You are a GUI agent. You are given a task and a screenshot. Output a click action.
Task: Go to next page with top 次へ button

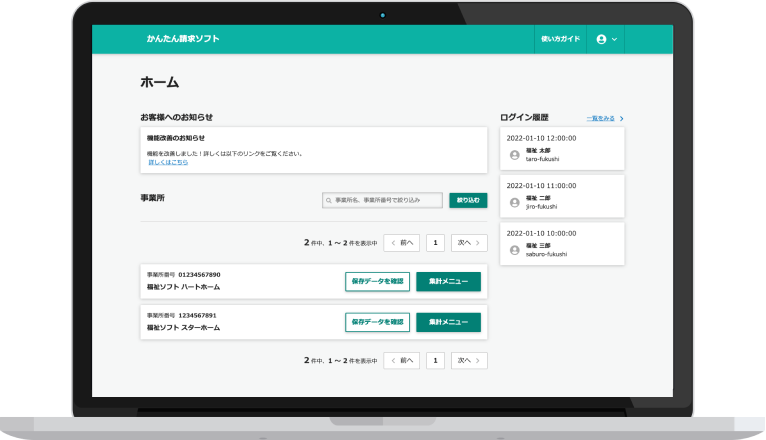click(469, 242)
